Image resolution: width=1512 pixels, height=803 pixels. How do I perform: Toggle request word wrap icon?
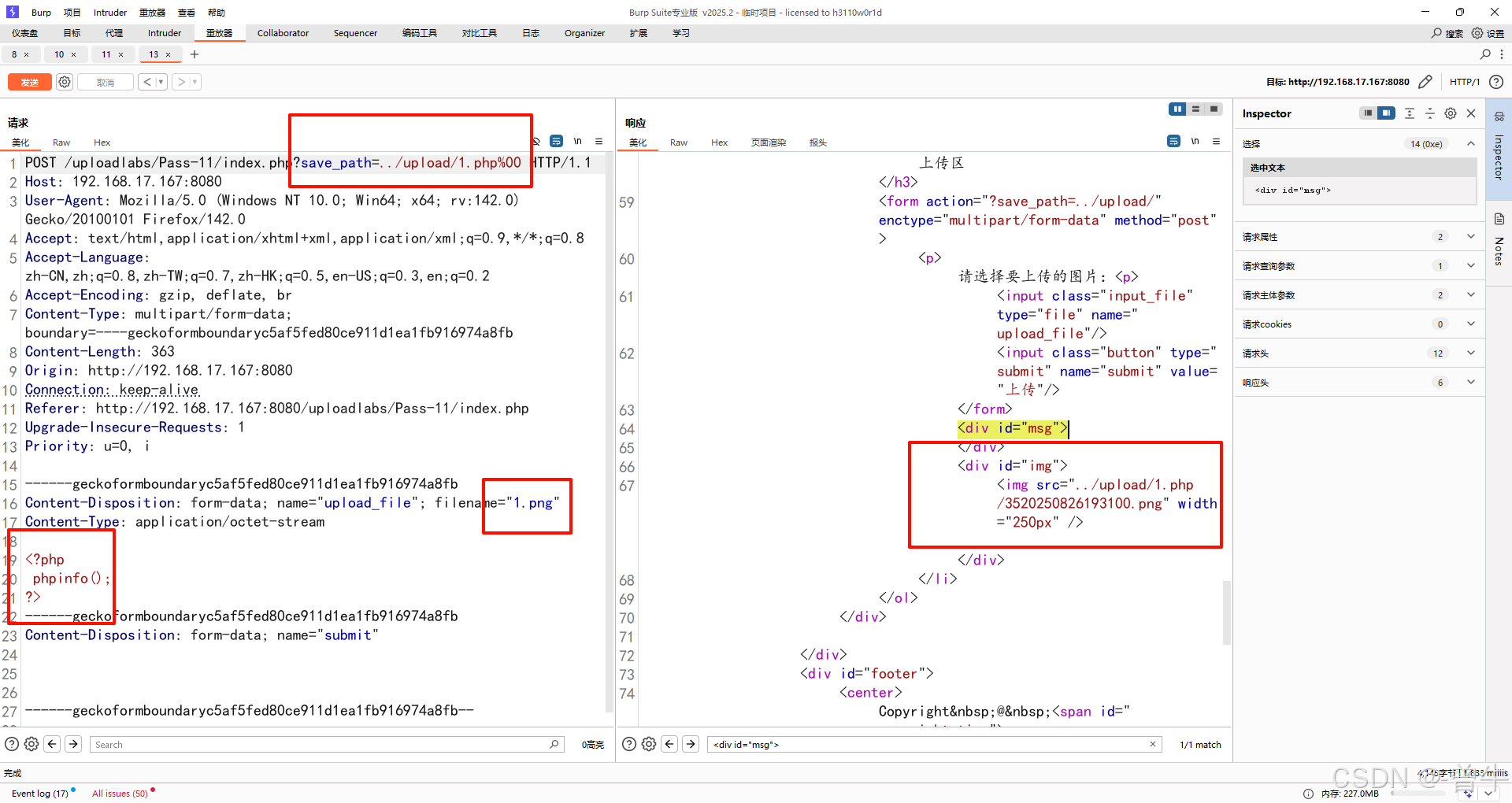click(556, 141)
